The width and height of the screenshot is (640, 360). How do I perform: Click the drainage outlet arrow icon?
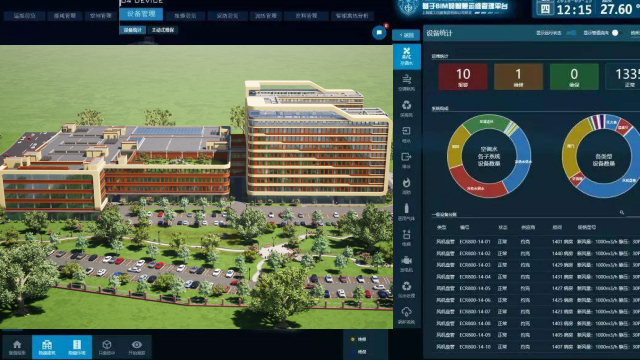click(x=407, y=160)
